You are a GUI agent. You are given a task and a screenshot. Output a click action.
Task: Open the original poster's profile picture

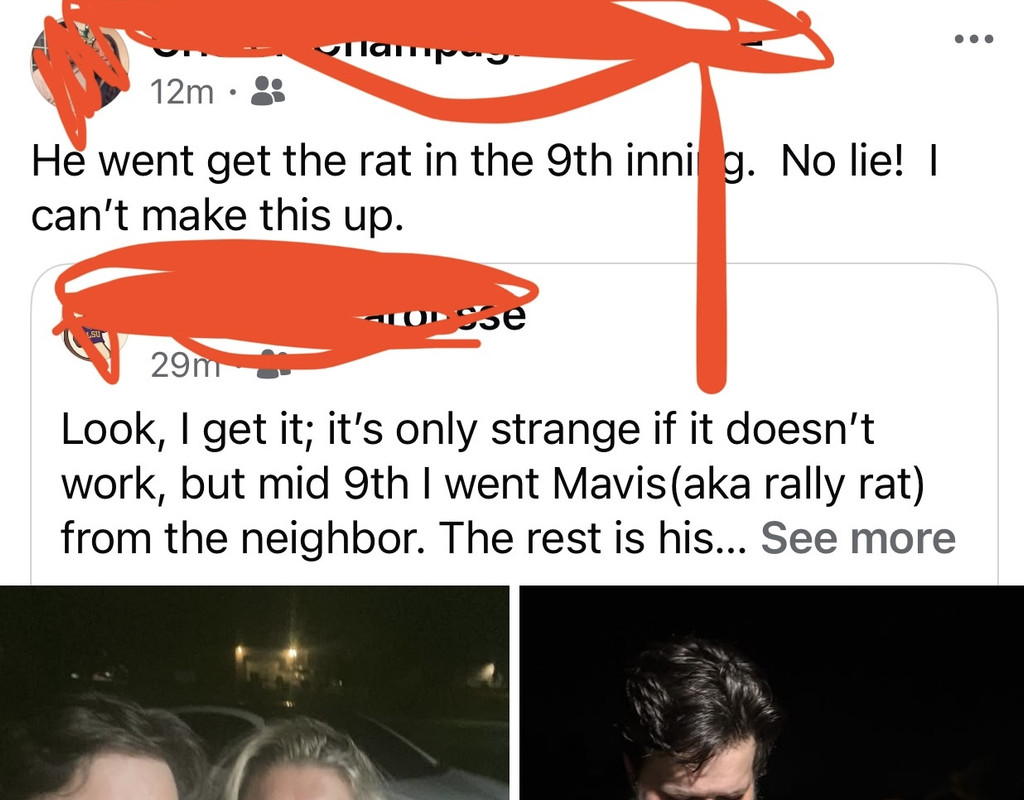point(79,65)
